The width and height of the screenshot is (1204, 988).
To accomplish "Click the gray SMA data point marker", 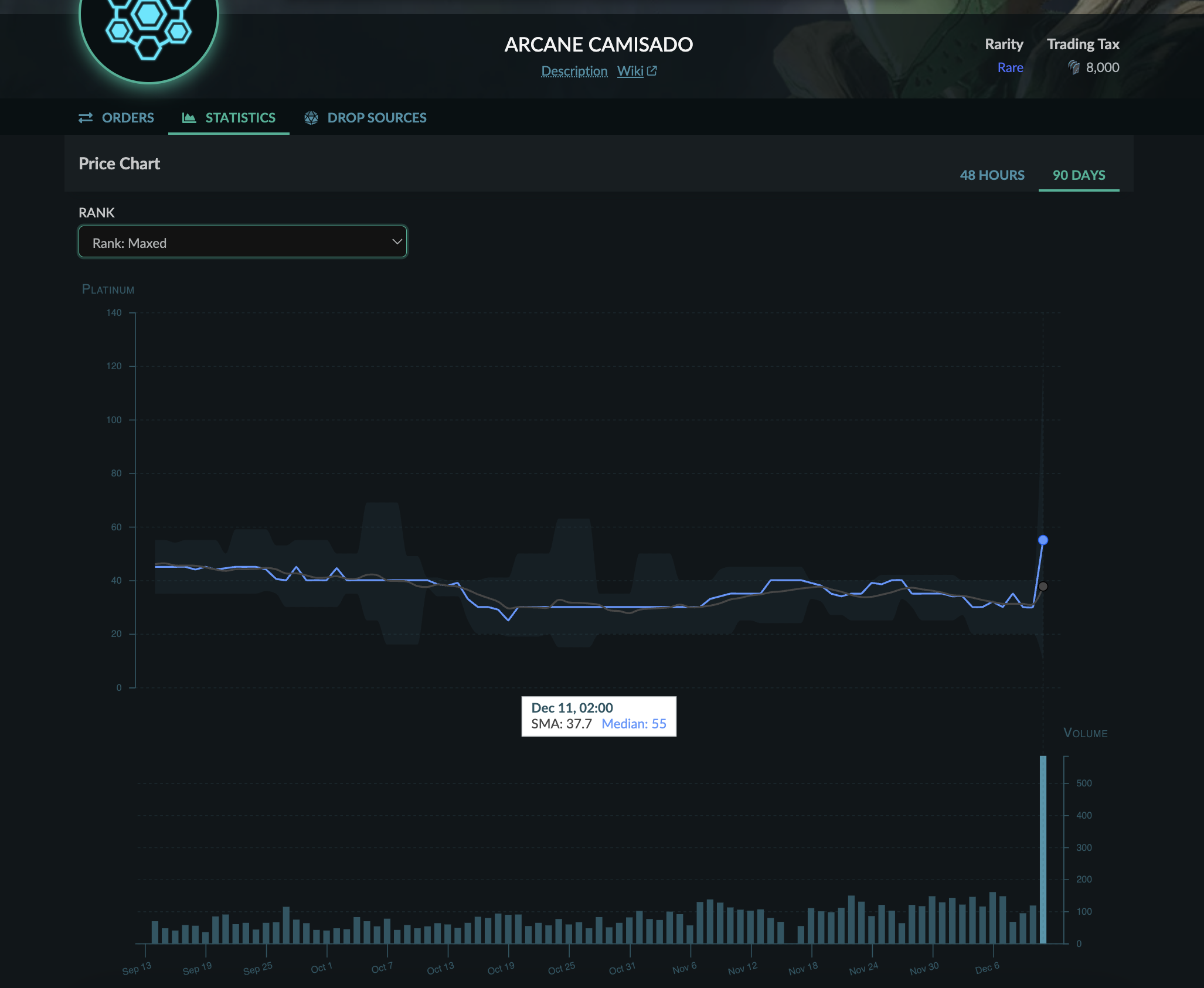I will (1043, 586).
